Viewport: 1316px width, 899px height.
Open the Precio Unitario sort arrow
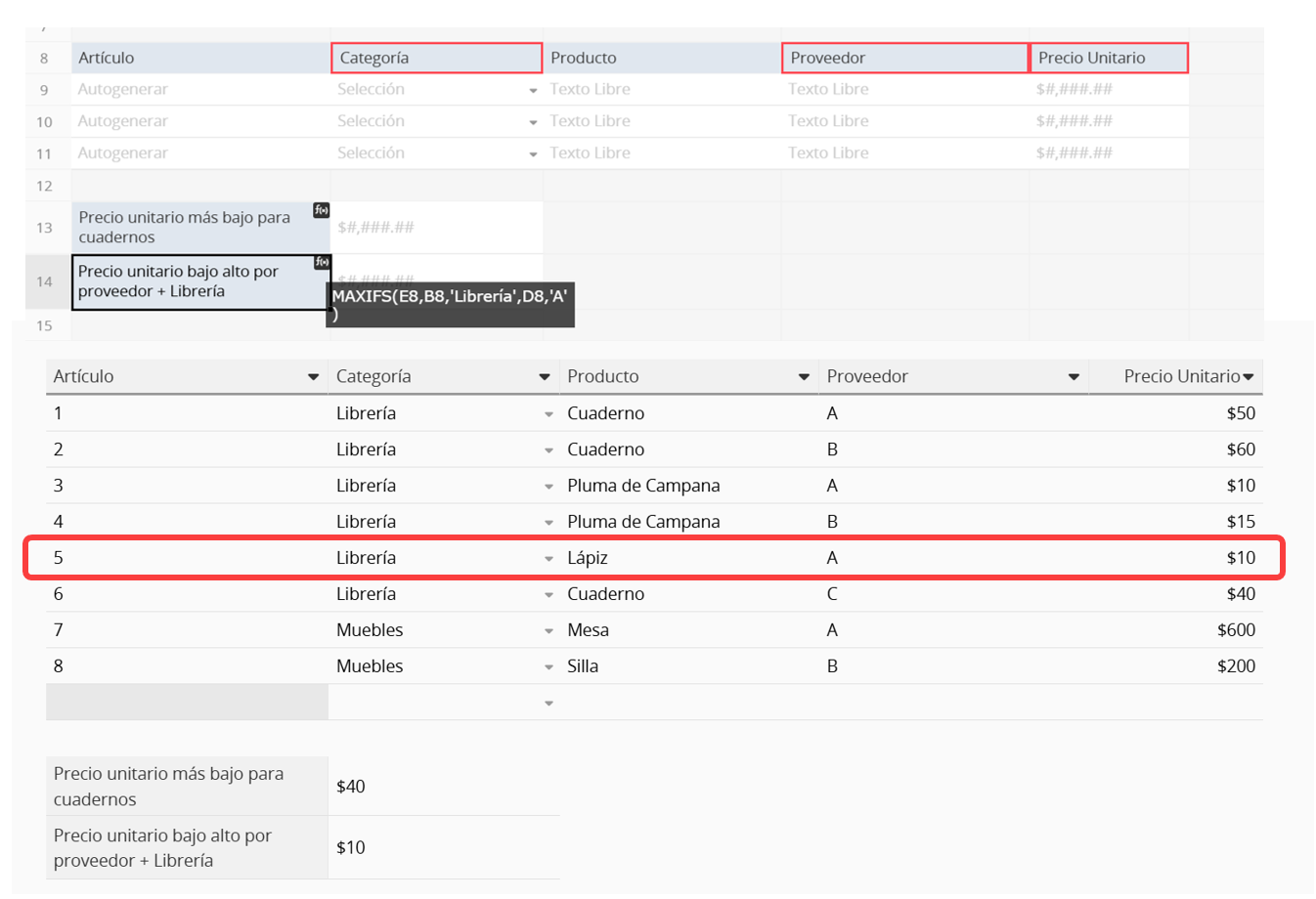click(1249, 377)
